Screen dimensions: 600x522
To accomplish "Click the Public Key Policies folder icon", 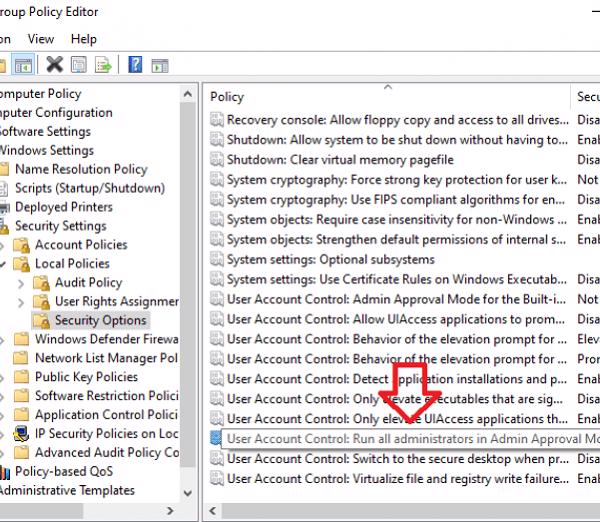I will [21, 377].
